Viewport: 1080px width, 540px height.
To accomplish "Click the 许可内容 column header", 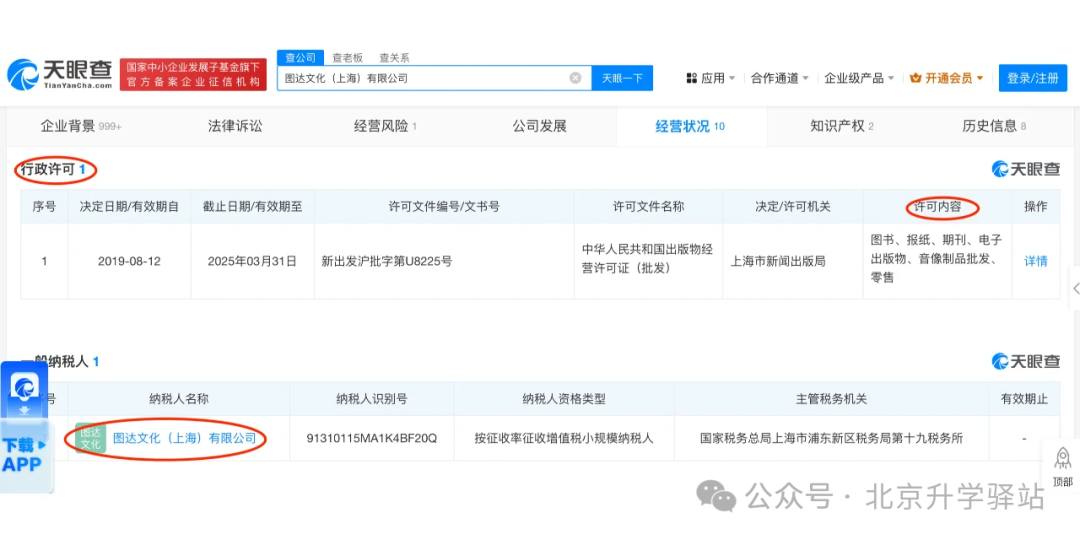I will click(937, 207).
